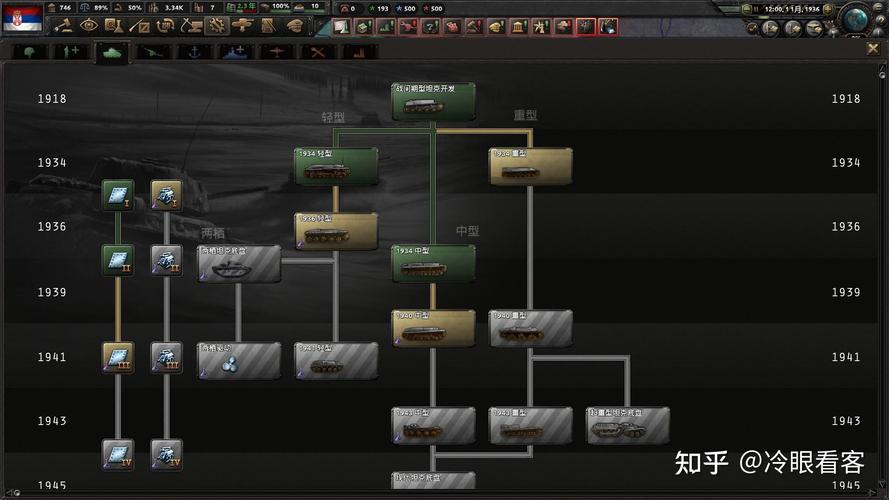This screenshot has width=889, height=500.
Task: Select Armor I technology icon
Action: (x=118, y=195)
